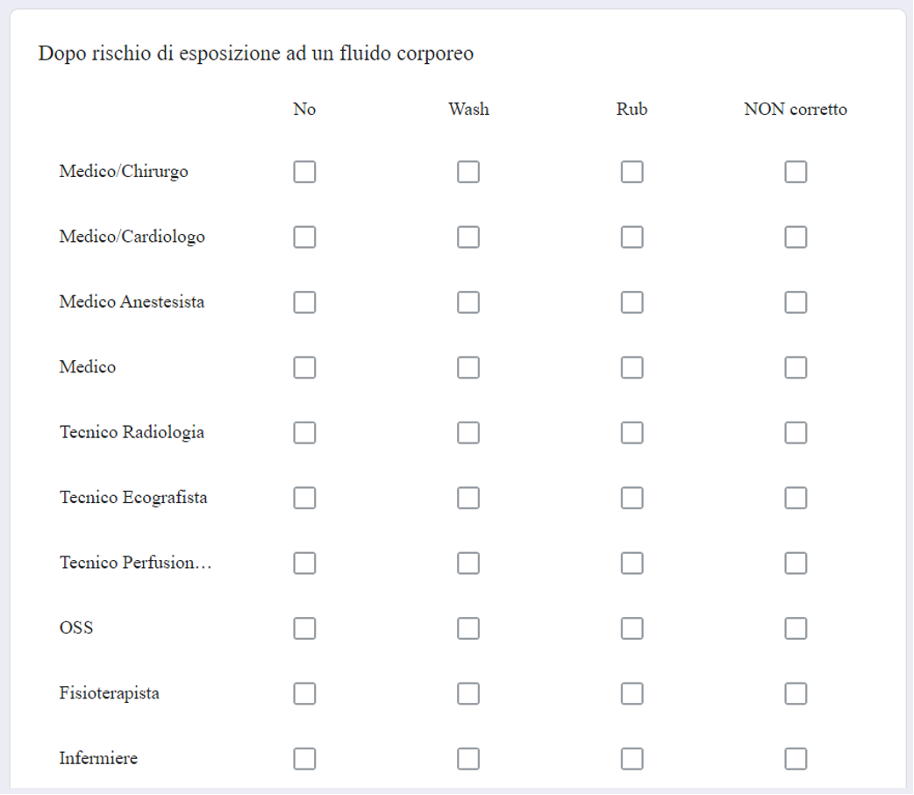This screenshot has width=914, height=795.
Task: Tick Wash for Tecnico Ecografista
Action: coord(468,498)
